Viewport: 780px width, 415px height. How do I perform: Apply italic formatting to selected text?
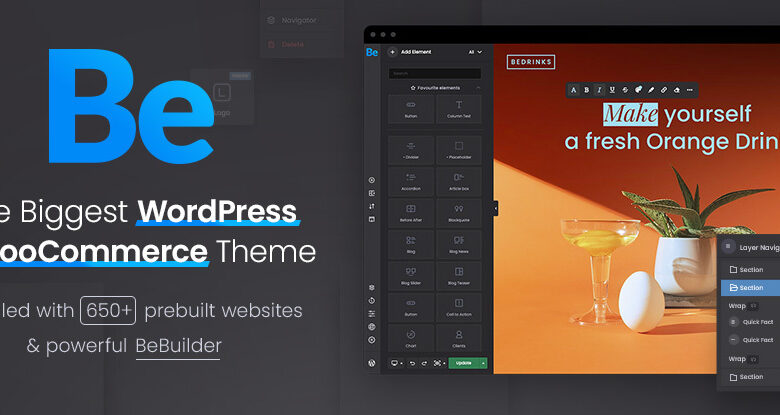(x=599, y=90)
